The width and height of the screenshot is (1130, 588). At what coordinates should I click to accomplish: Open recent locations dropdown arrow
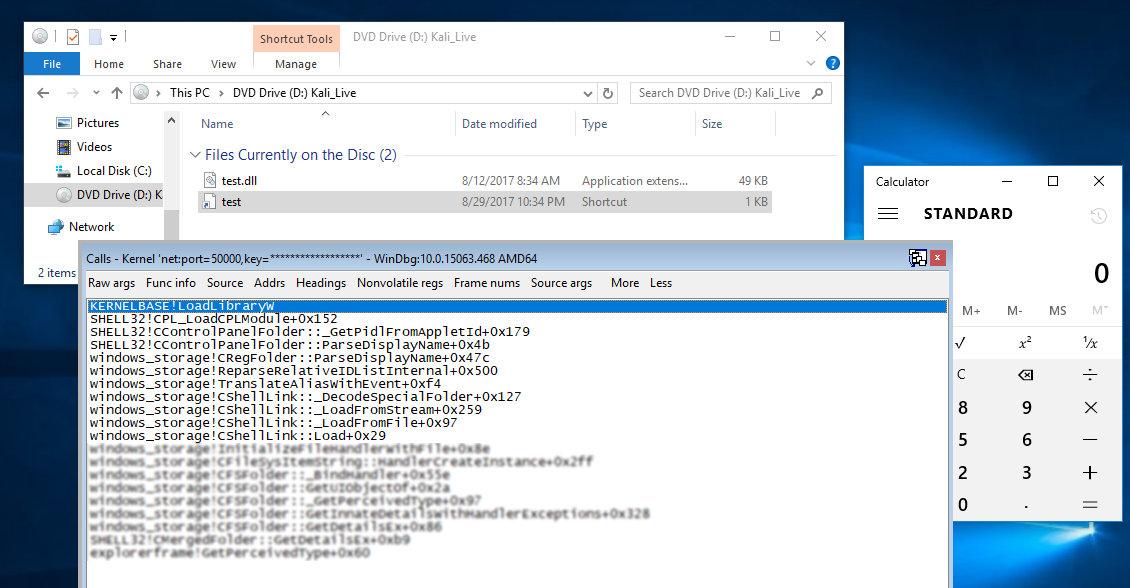(96, 93)
